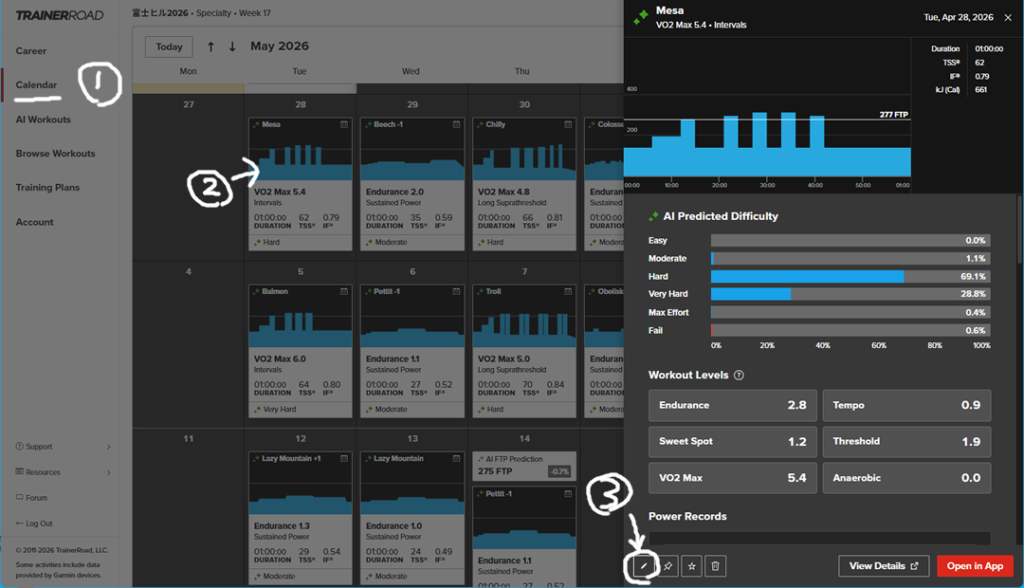Click the View Details button
This screenshot has height=588, width=1024.
[883, 566]
